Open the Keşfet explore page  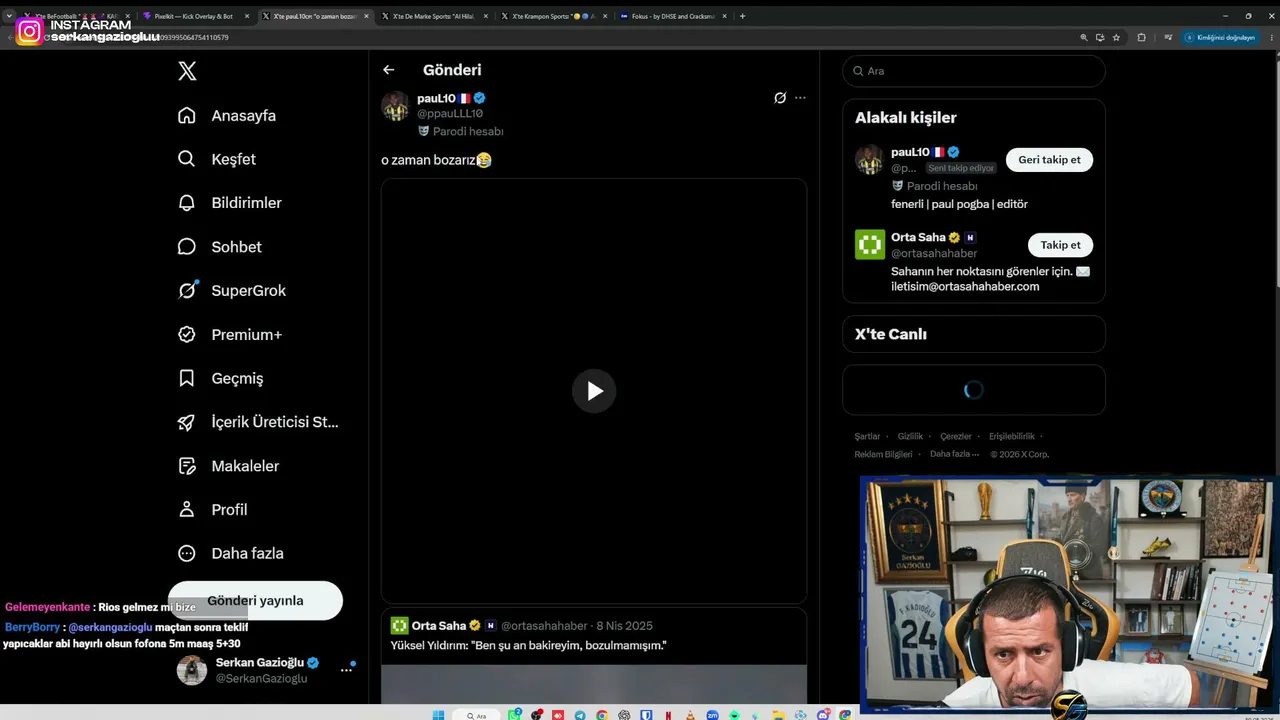click(x=217, y=159)
